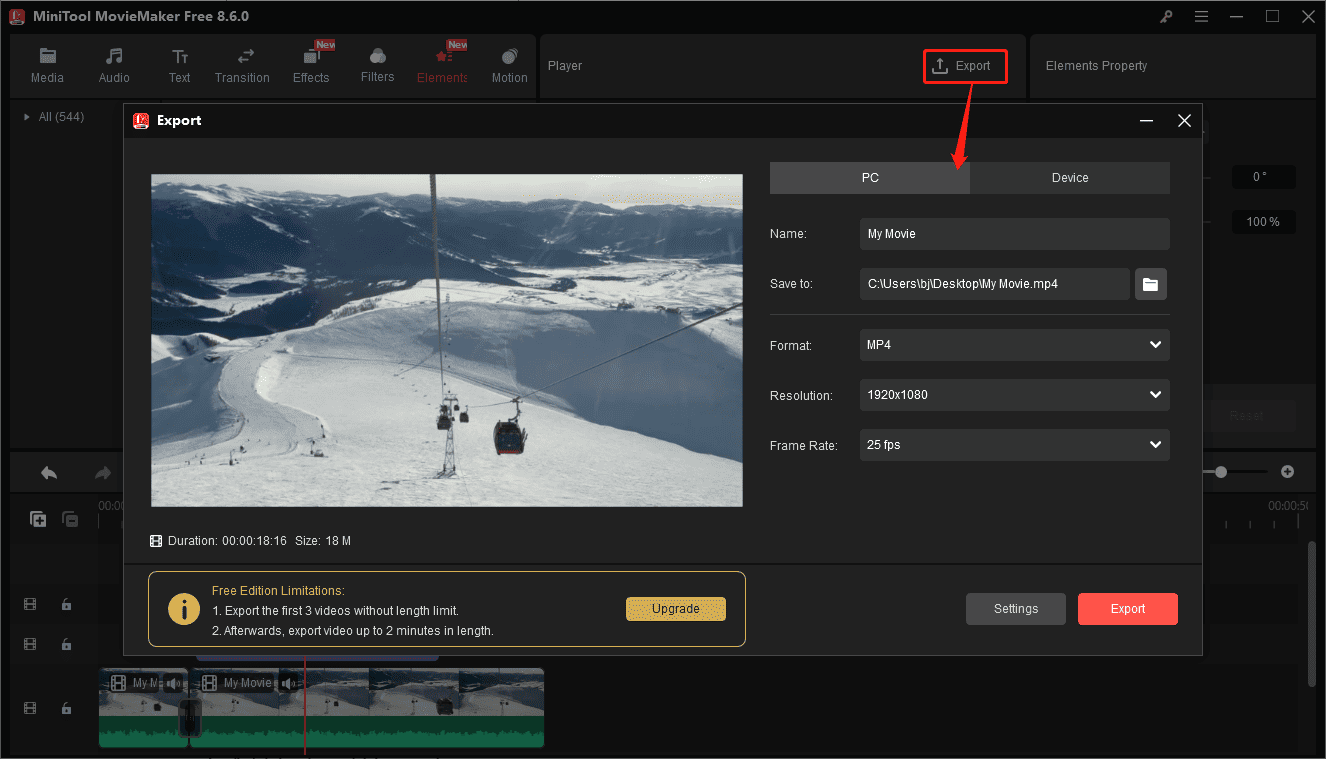Click the timeline zoom in plus icon
The image size is (1326, 759).
tap(1288, 471)
